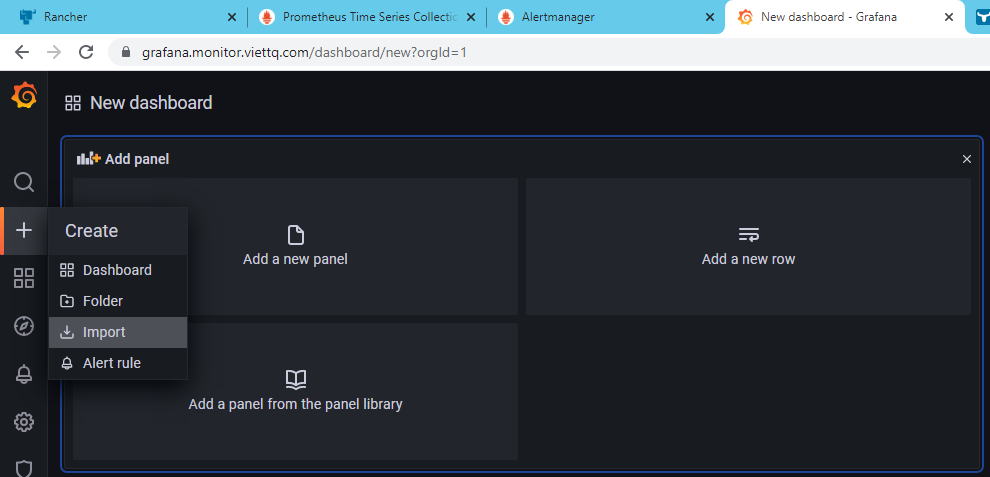
Task: Close the Prometheus browser tab
Action: pyautogui.click(x=472, y=17)
